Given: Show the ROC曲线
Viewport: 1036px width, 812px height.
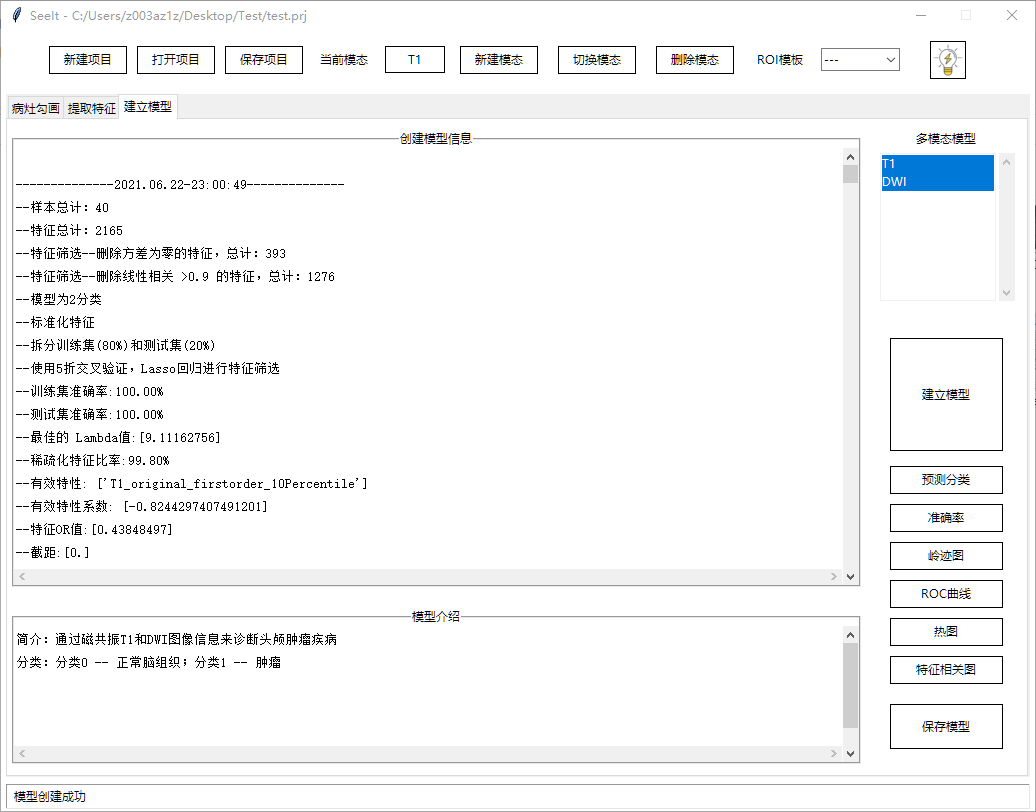Looking at the screenshot, I should coord(946,594).
